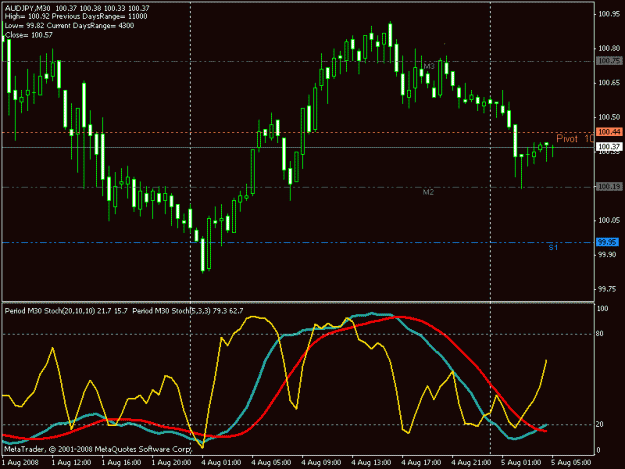Click the 4 Aug 05:00 time label
This screenshot has height=469, width=625.
[271, 463]
